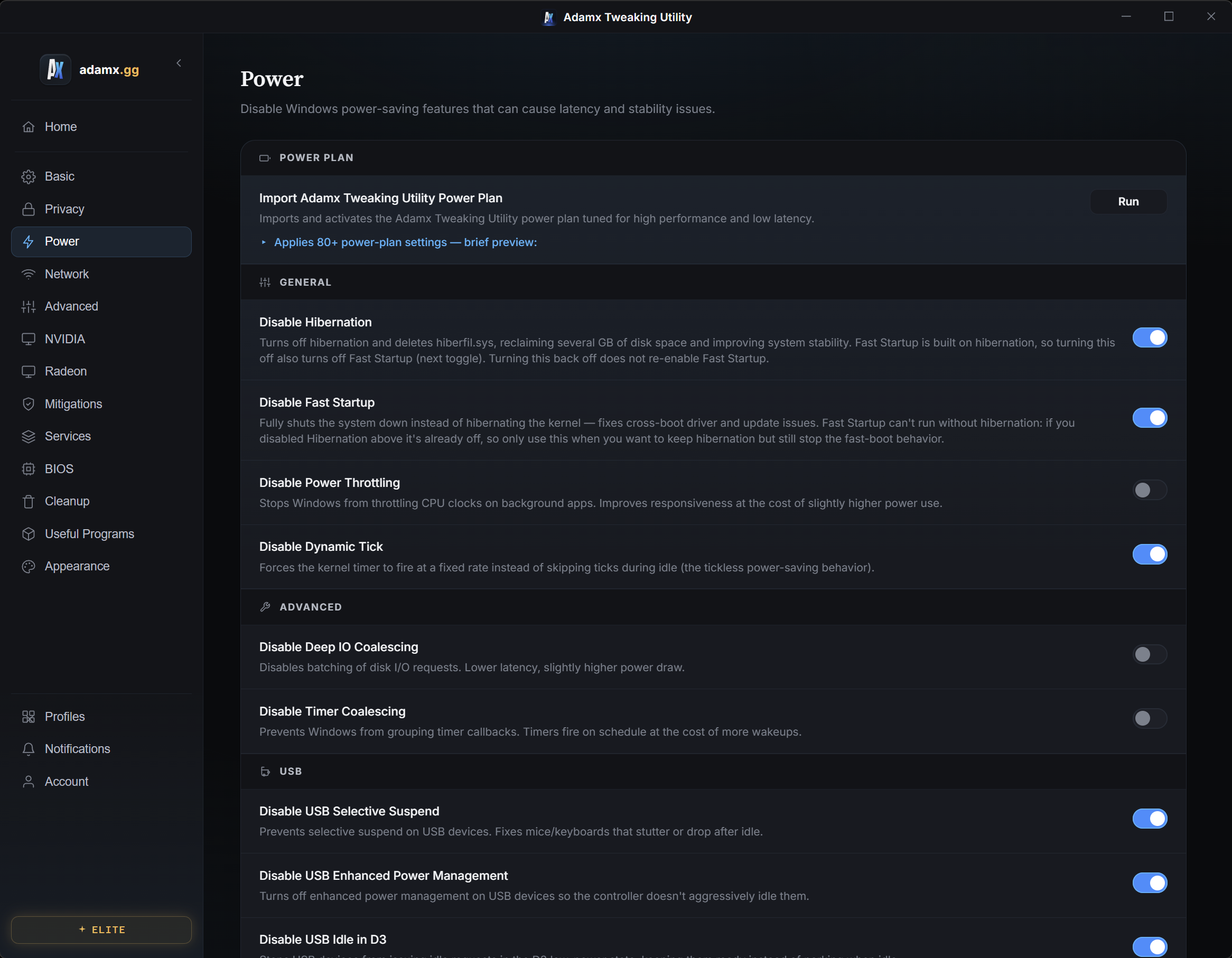Screen dimensions: 1232x958
Task: Click the Account label in sidebar
Action: point(67,782)
